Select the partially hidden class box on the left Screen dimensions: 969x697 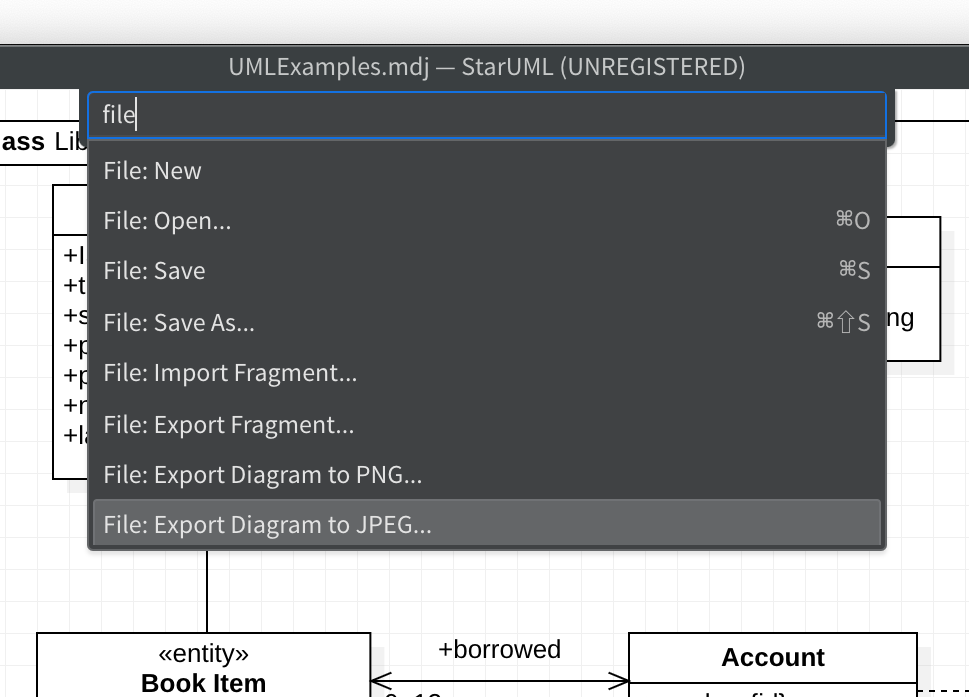(x=70, y=350)
